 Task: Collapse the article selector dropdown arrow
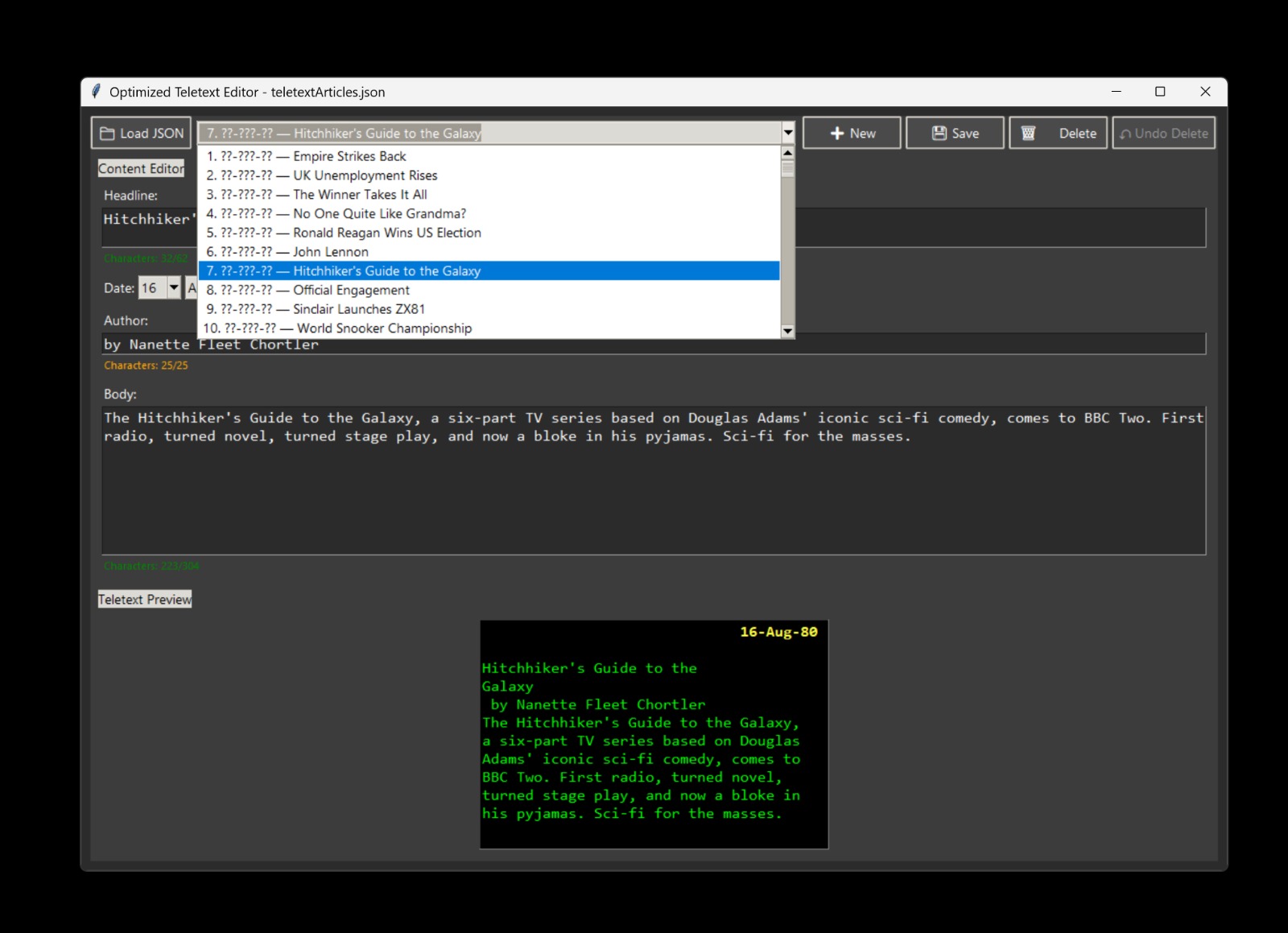pyautogui.click(x=788, y=133)
